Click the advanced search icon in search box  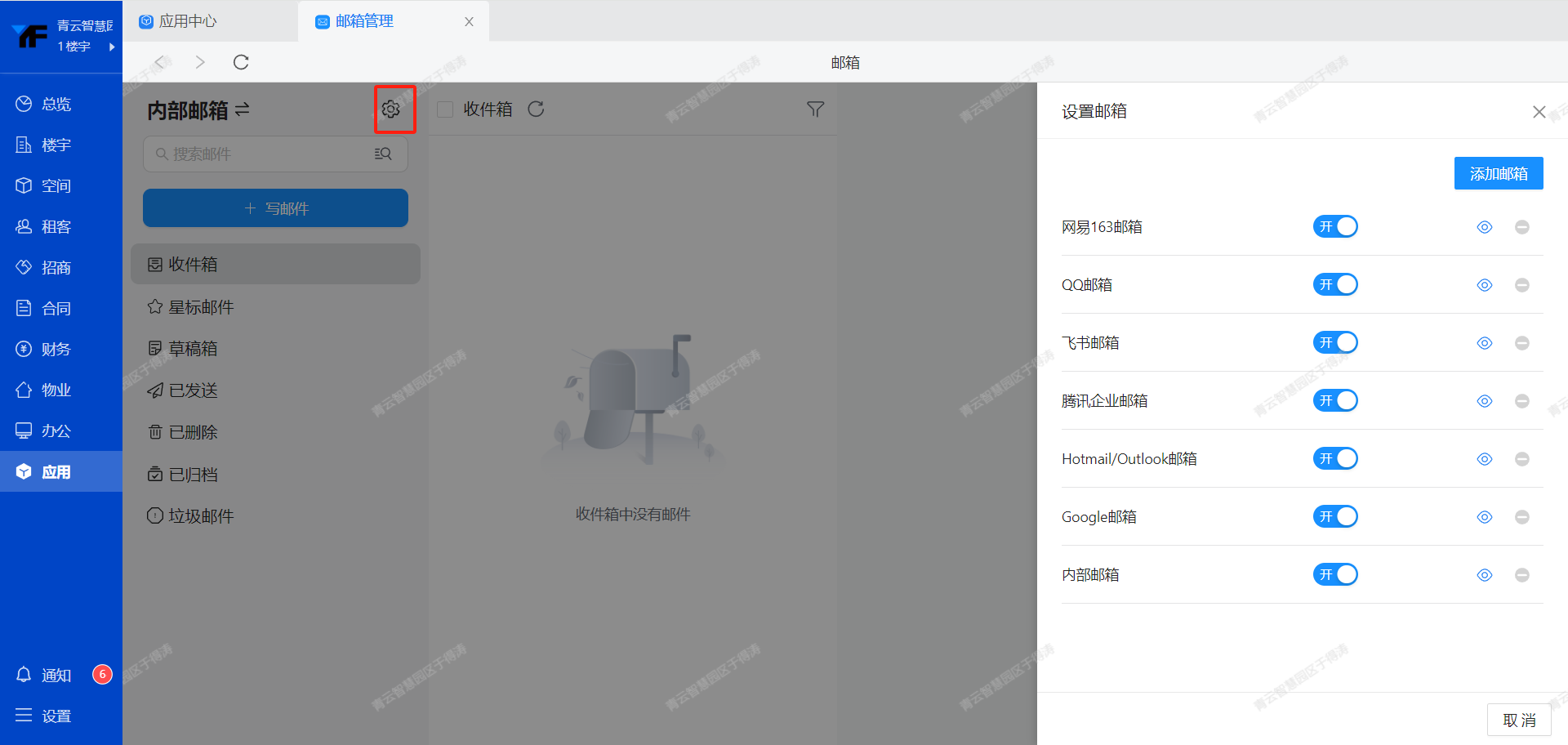click(x=383, y=154)
